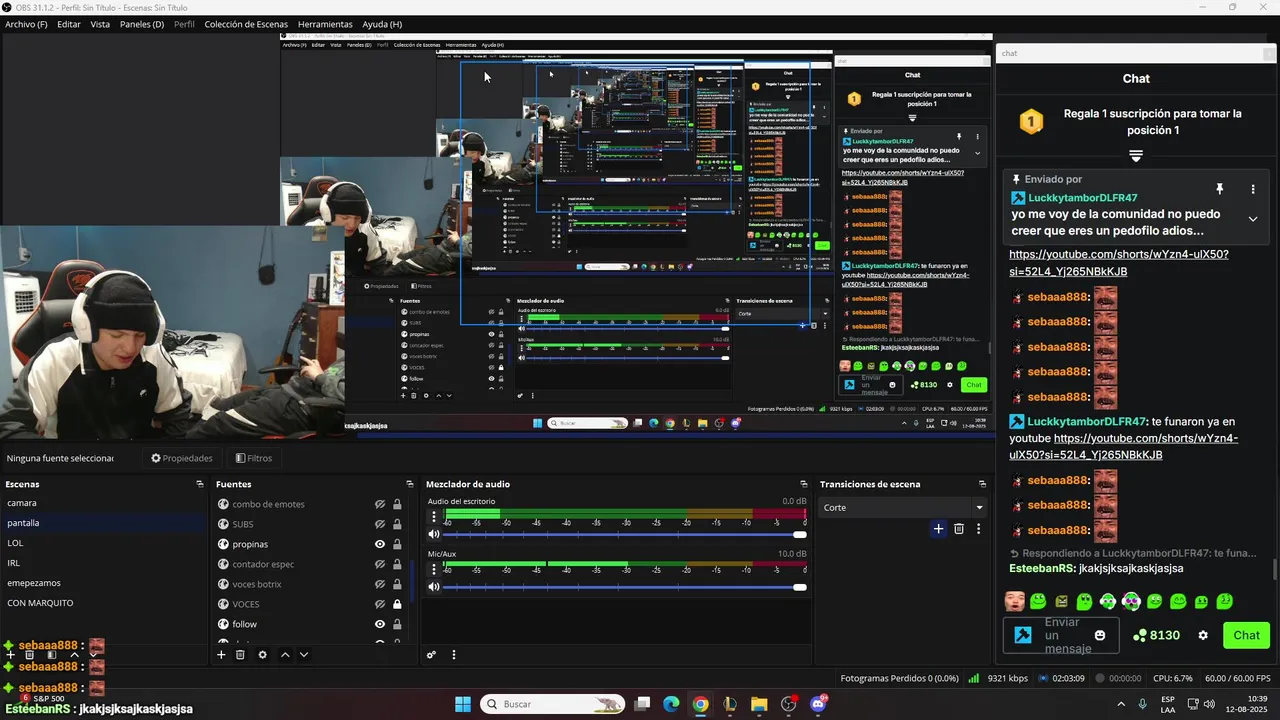Screen dimensions: 1280x720
Task: Move source down with arrow icon
Action: coord(304,655)
